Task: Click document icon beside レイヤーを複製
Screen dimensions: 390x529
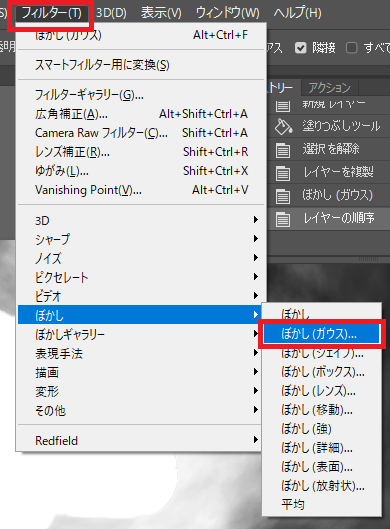Action: coord(283,173)
